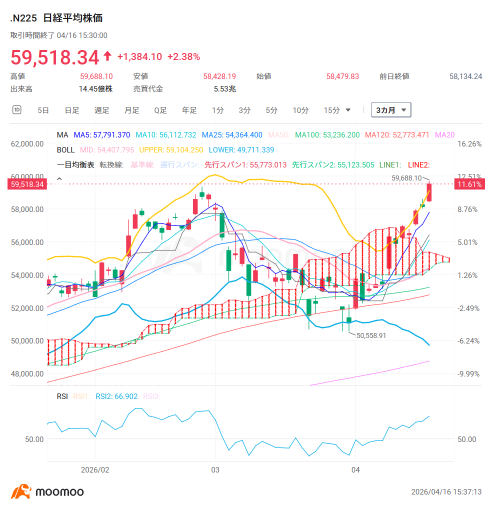Screen dimensions: 492x508
Task: Choose the 1分 interval
Action: pos(218,110)
